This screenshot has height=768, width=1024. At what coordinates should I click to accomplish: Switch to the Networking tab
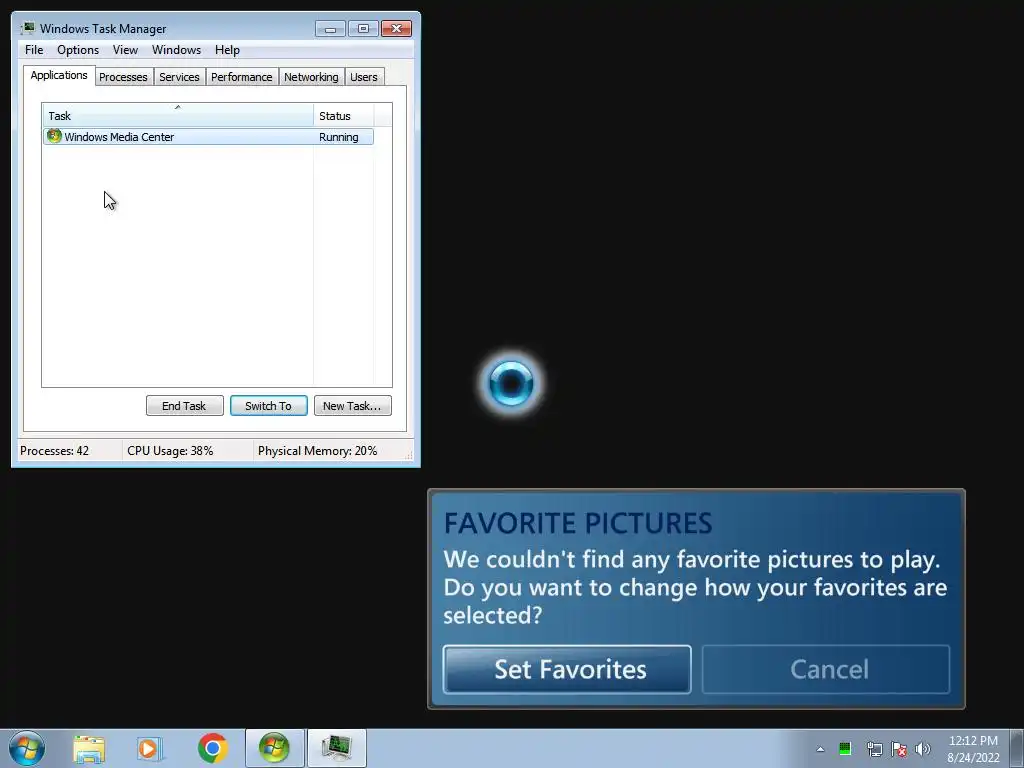[x=312, y=77]
